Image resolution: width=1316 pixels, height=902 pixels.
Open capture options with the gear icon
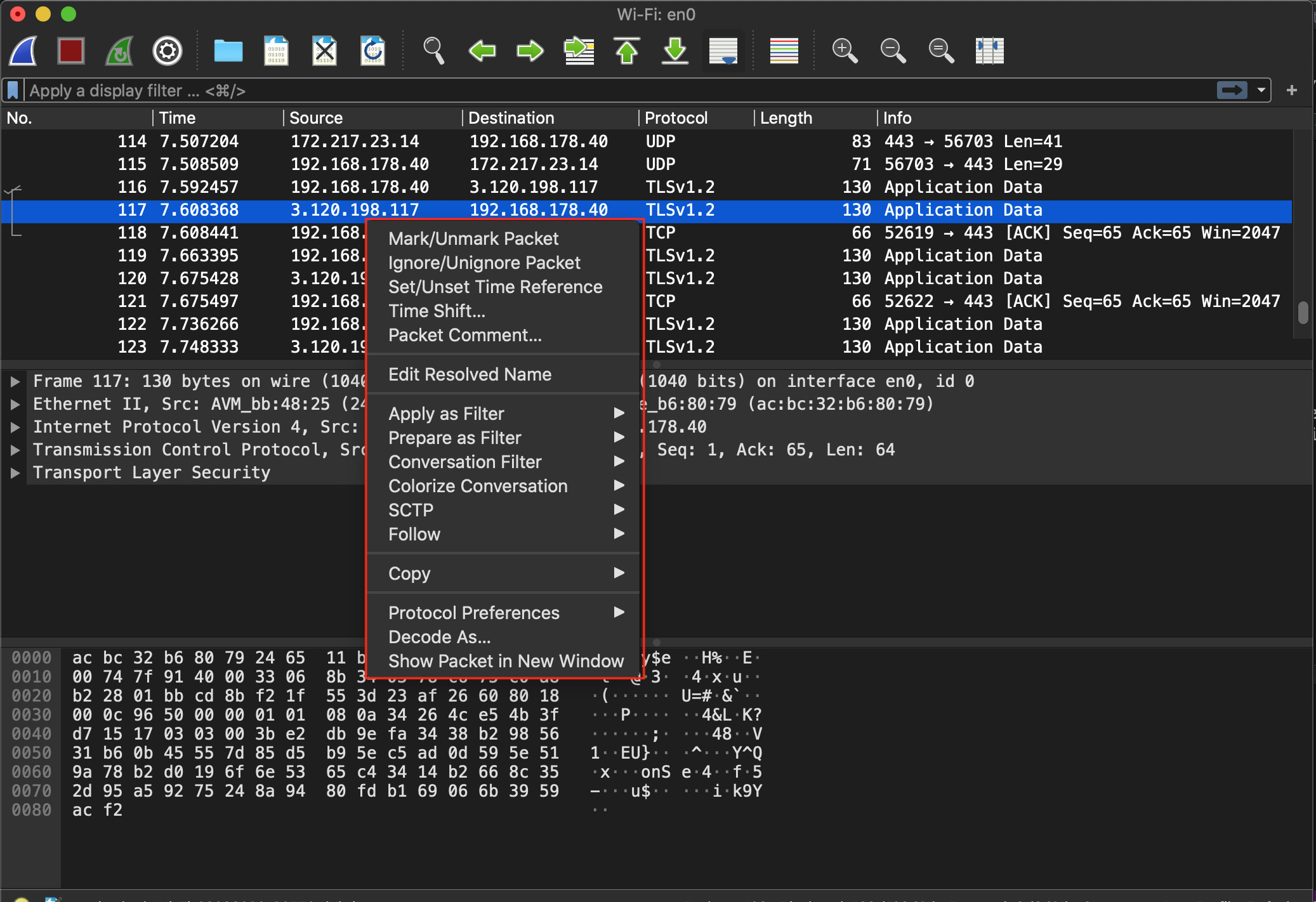click(167, 51)
